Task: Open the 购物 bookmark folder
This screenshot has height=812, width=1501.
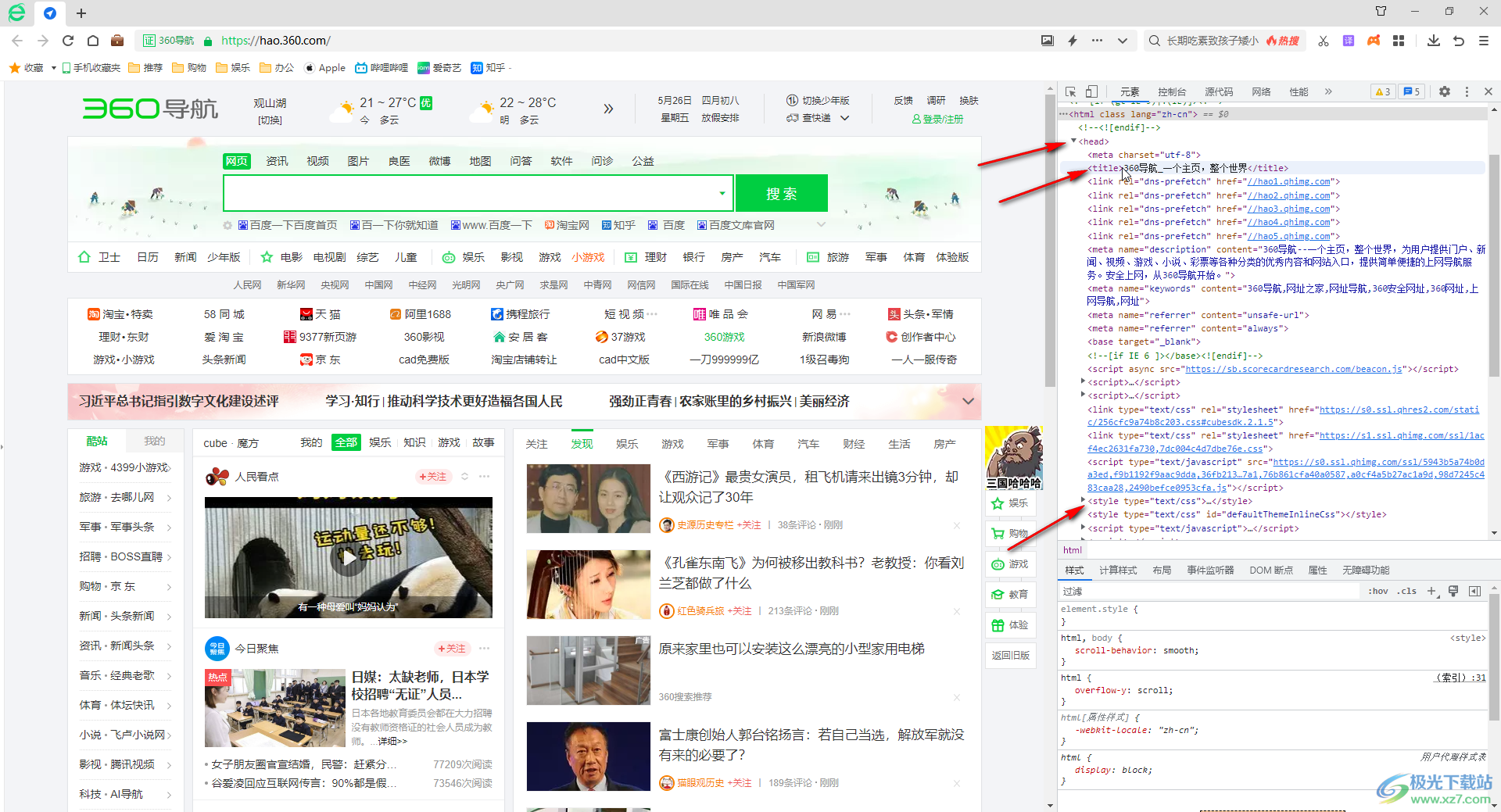Action: tap(189, 68)
